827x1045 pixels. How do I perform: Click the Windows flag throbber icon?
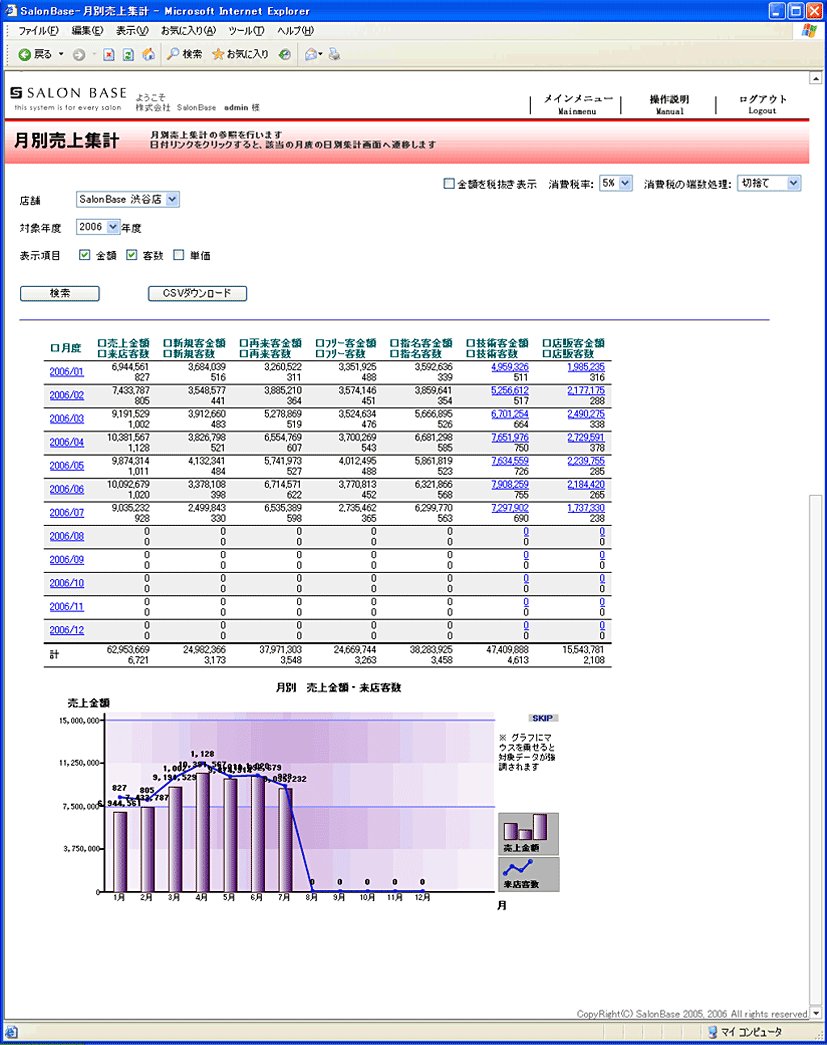click(809, 31)
